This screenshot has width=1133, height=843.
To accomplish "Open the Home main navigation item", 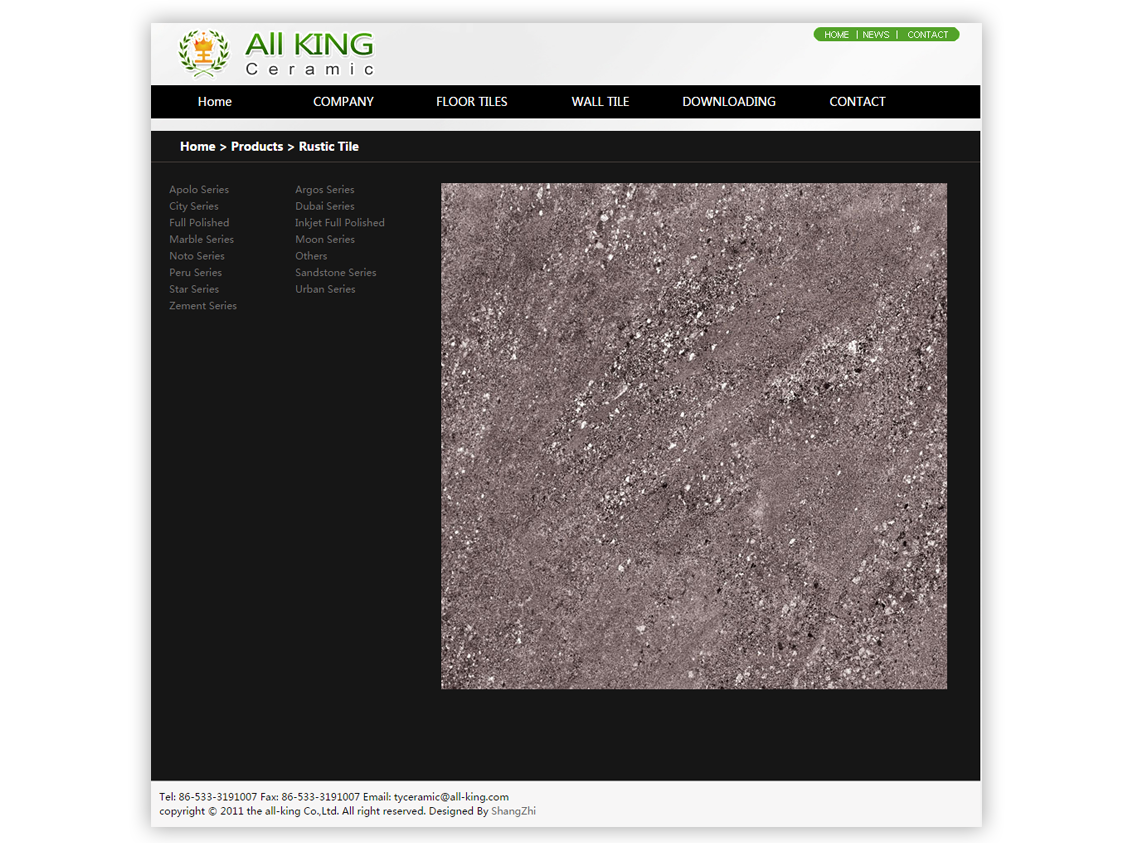I will click(215, 102).
